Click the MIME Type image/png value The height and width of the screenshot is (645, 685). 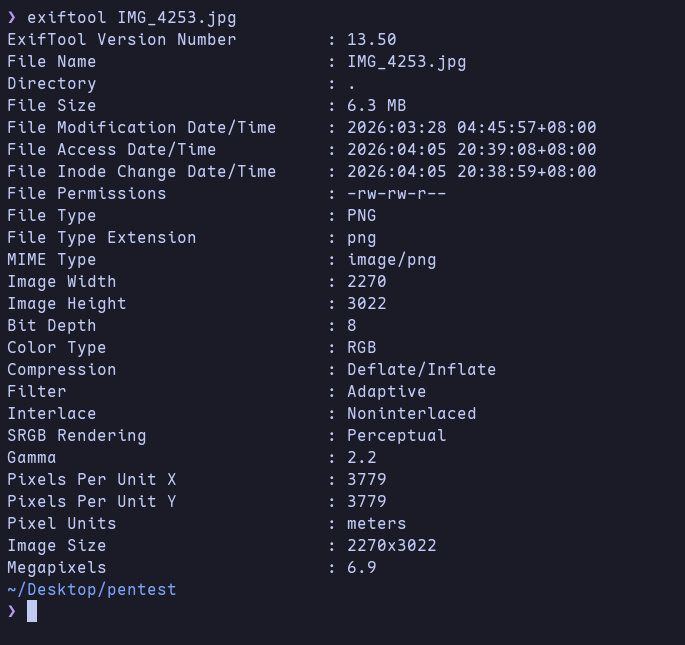392,260
